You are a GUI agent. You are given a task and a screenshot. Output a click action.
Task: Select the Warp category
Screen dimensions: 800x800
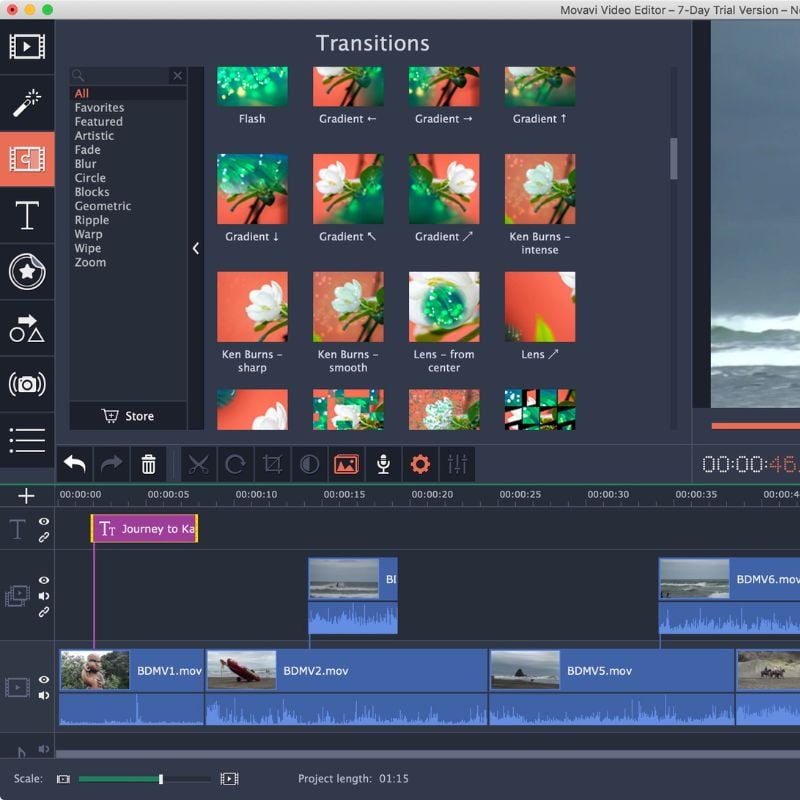tap(88, 234)
